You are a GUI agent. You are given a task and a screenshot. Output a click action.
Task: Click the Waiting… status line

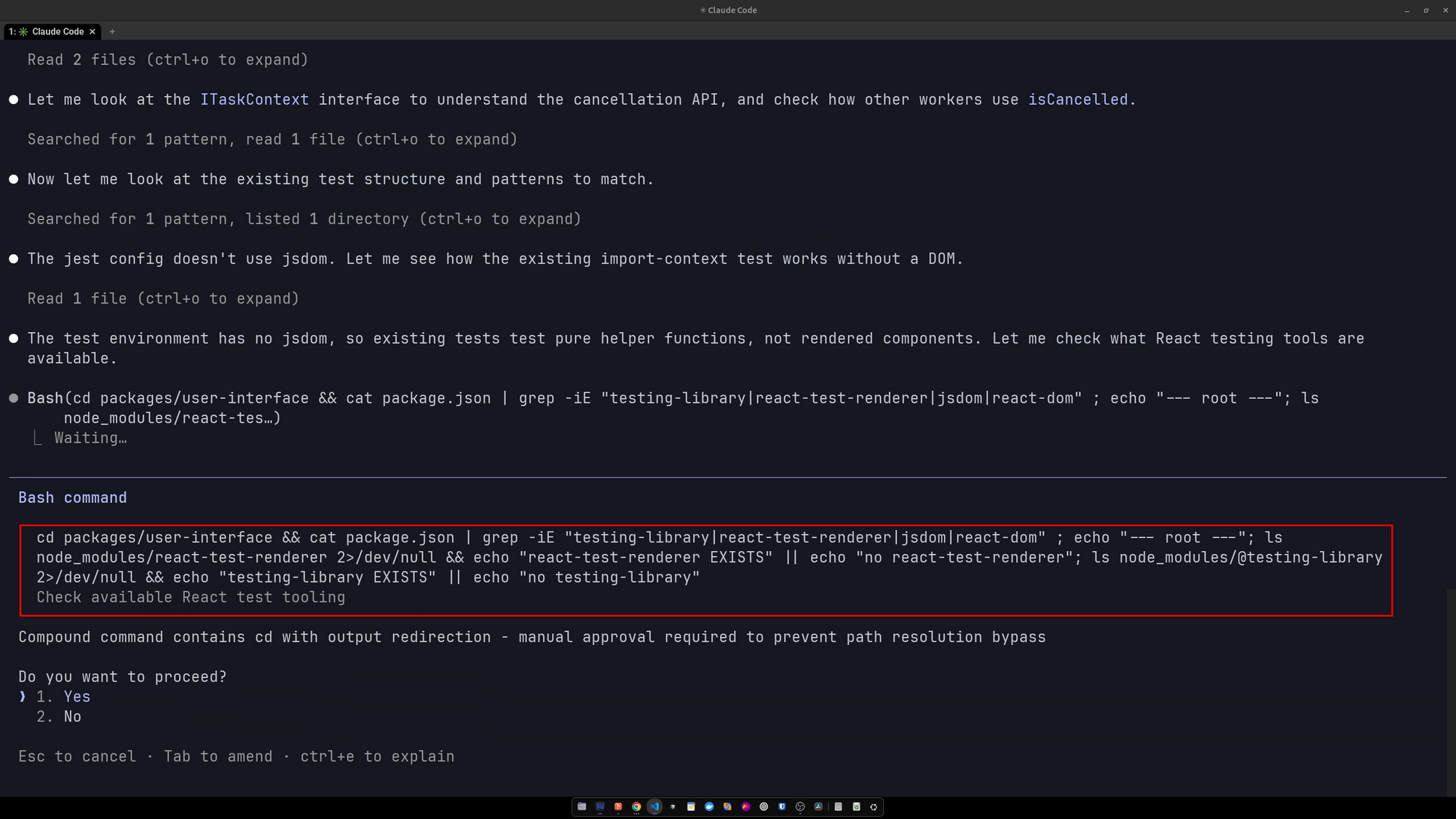pos(90,438)
